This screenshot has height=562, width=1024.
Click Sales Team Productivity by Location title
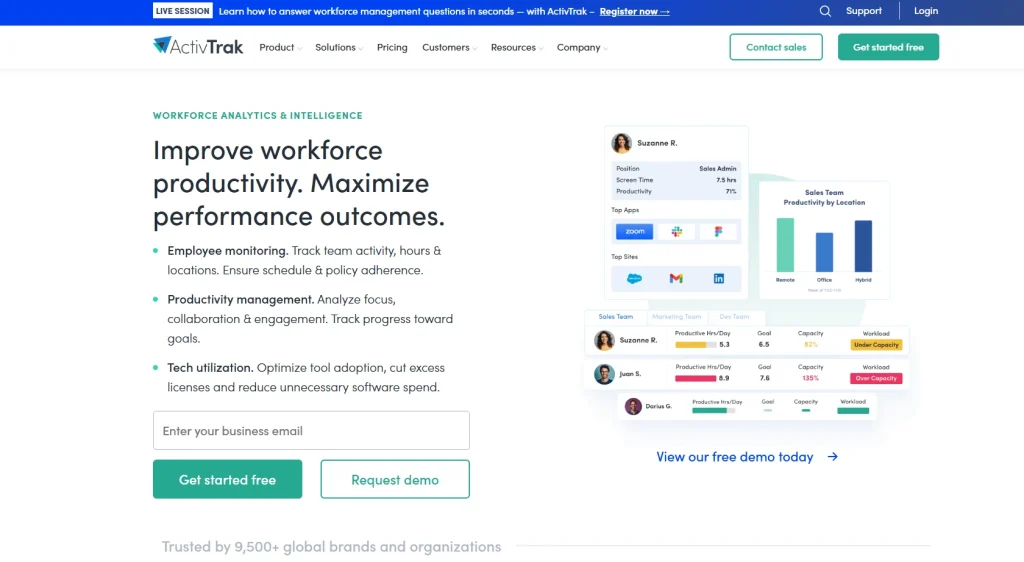click(x=824, y=198)
